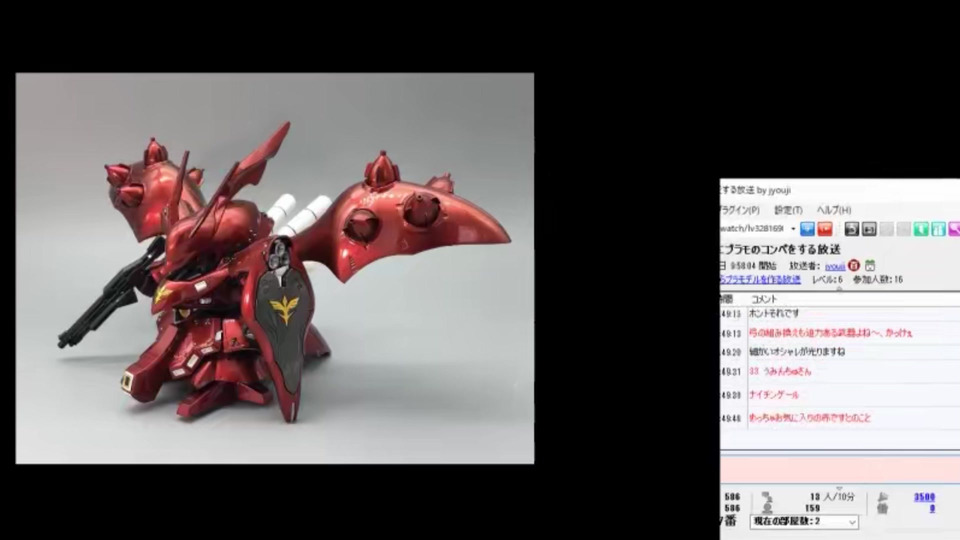
Task: Click the 13 人/10分 comment rate value
Action: point(832,497)
